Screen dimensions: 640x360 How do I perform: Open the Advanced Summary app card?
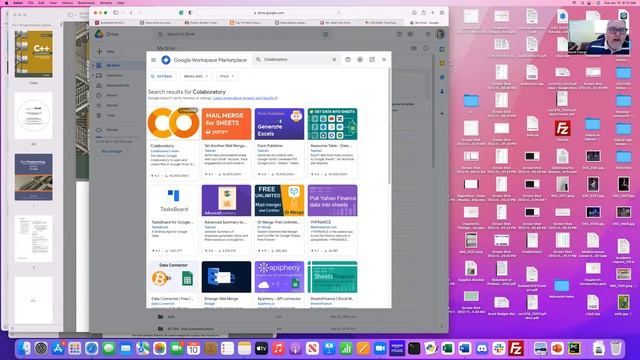[x=226, y=220]
